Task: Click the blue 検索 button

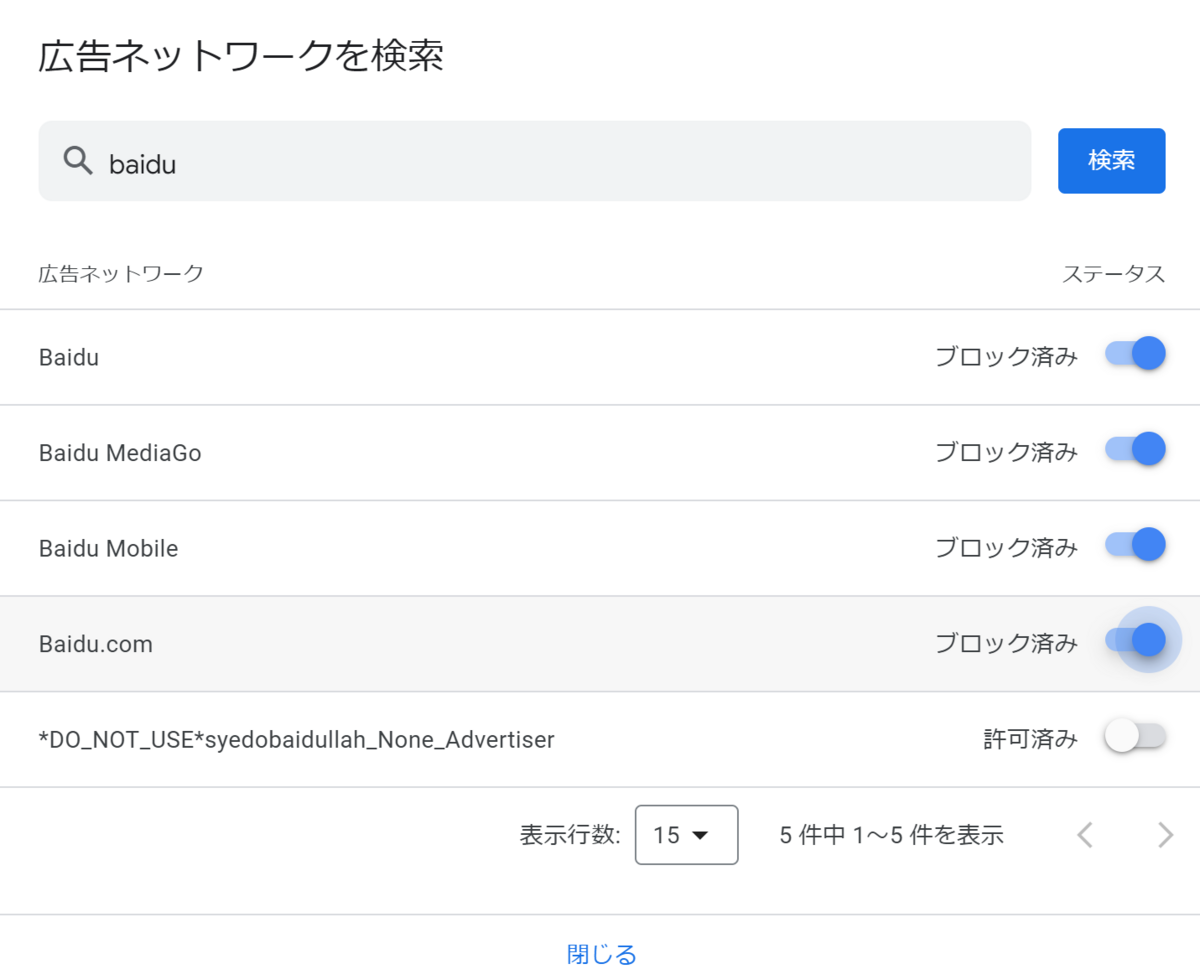Action: (x=1111, y=160)
